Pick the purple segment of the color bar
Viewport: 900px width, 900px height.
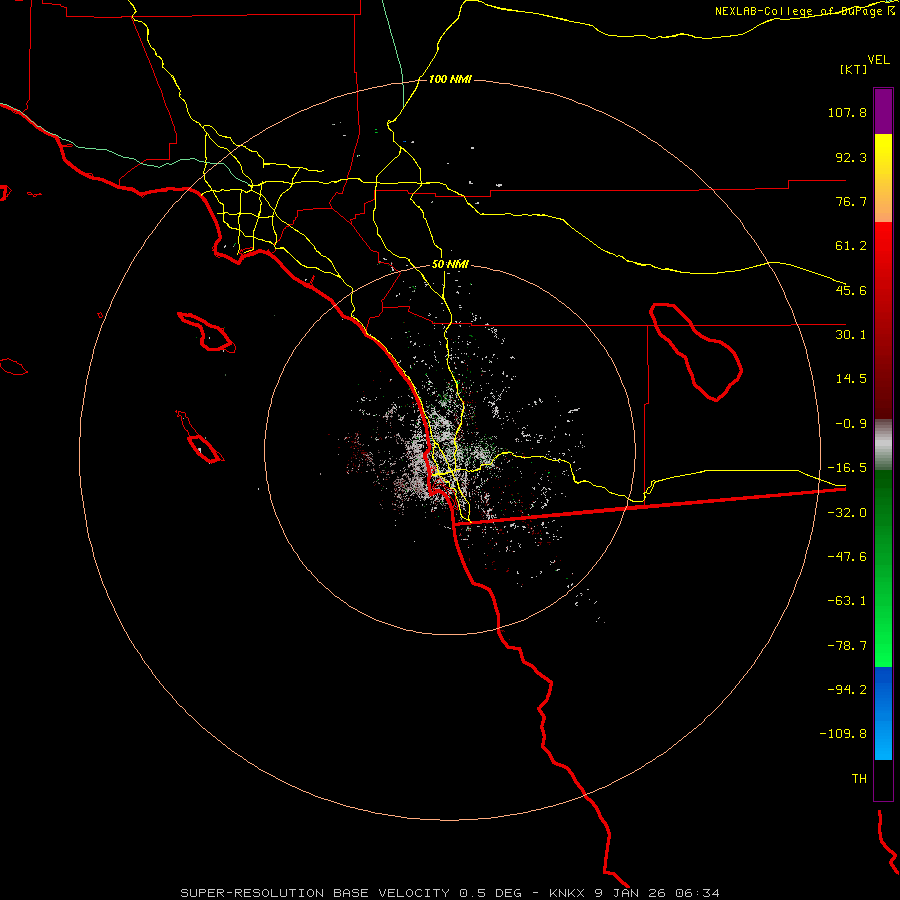click(x=883, y=111)
